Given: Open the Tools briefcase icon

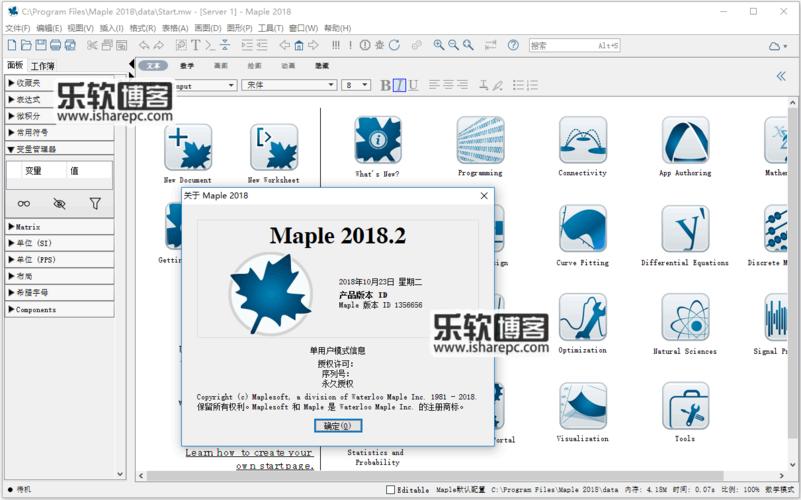Looking at the screenshot, I should click(685, 406).
